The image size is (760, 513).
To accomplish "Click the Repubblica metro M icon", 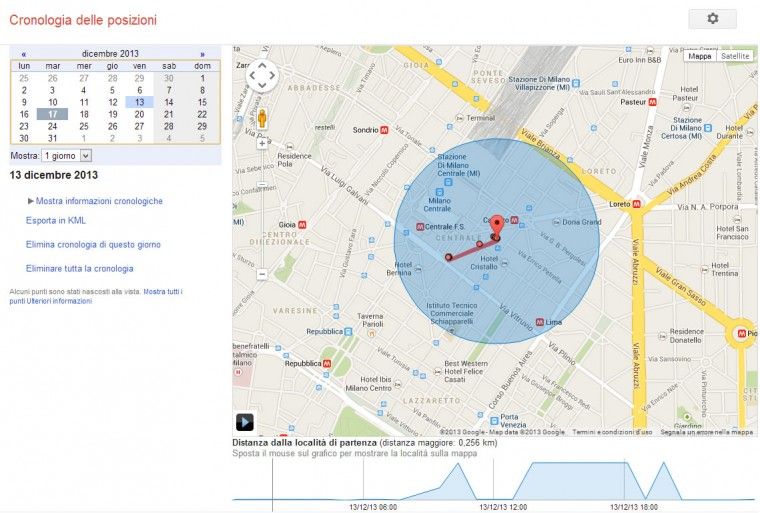I will coord(327,363).
